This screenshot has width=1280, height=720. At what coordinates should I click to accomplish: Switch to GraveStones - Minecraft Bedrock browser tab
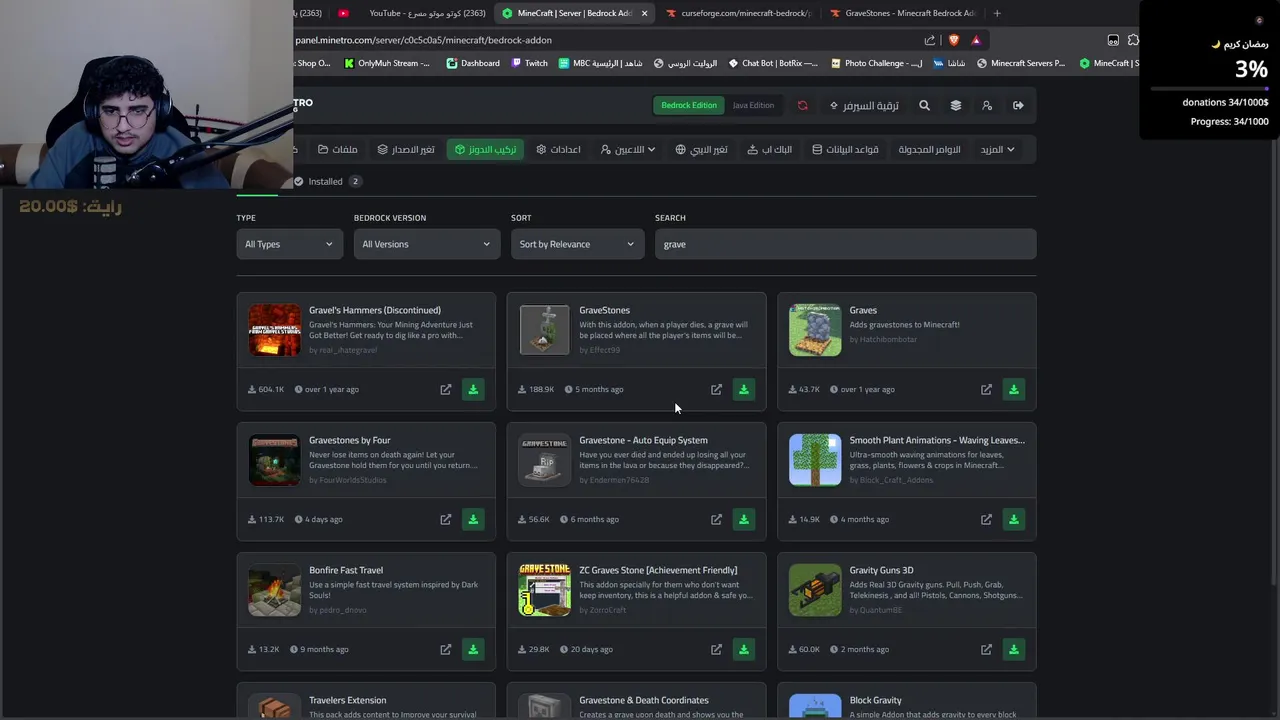click(x=903, y=13)
